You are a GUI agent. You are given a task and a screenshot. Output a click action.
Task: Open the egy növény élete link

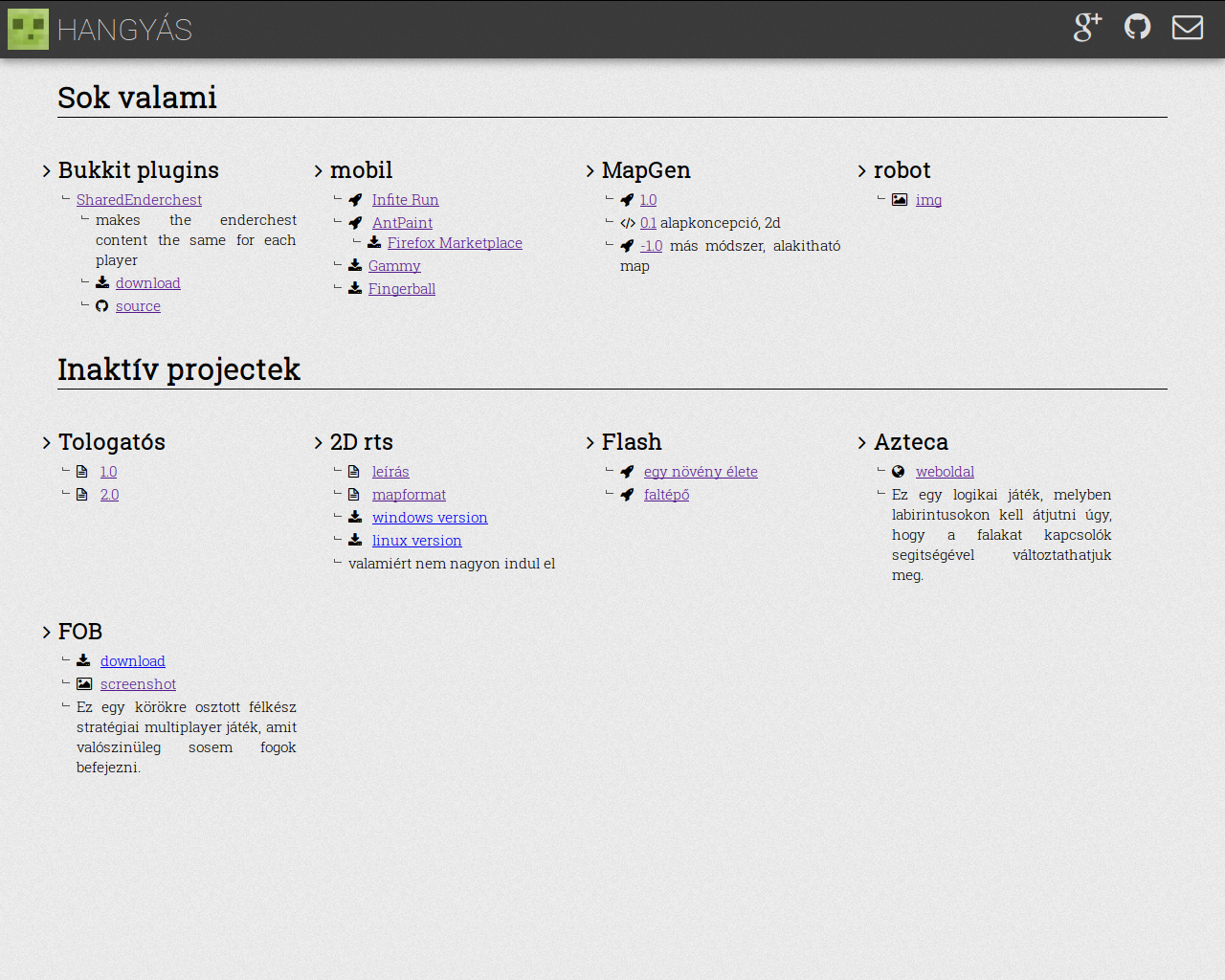tap(701, 472)
